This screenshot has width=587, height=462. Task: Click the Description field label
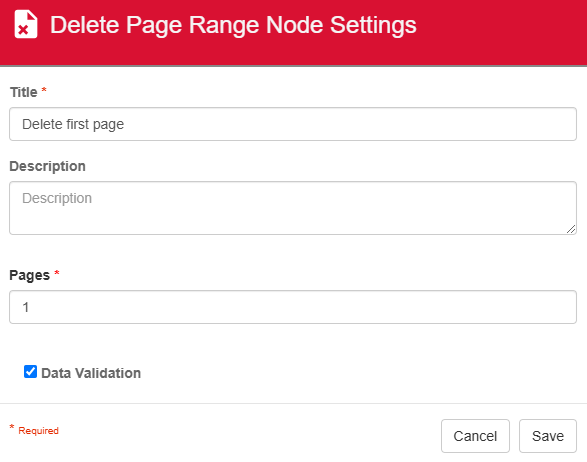48,166
